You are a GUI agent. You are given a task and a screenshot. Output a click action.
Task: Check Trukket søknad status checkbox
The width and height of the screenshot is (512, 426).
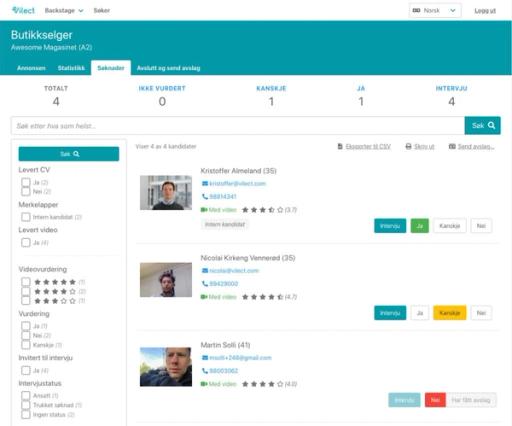point(26,405)
